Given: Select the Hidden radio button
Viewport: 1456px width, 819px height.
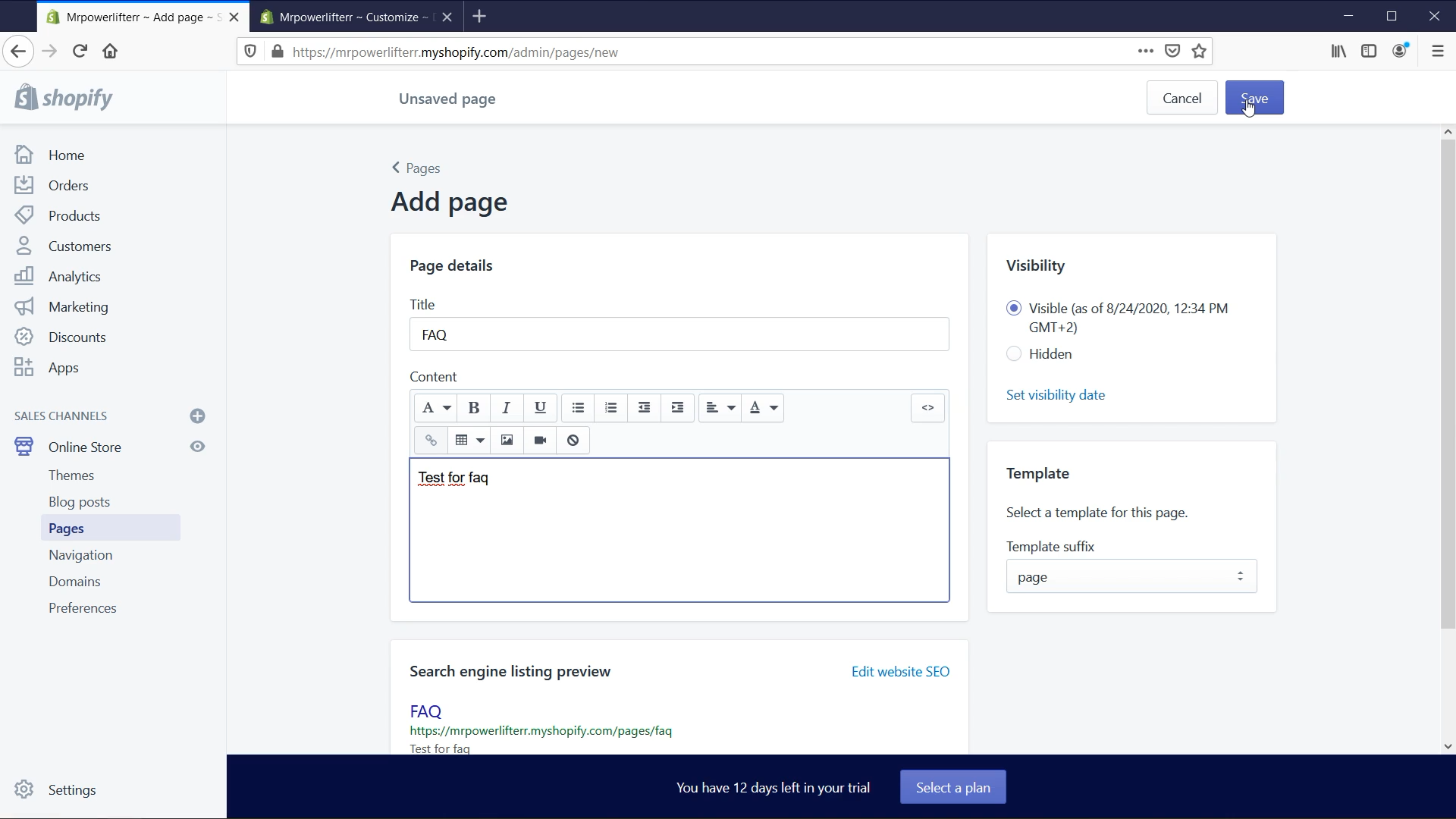Looking at the screenshot, I should pos(1014,354).
